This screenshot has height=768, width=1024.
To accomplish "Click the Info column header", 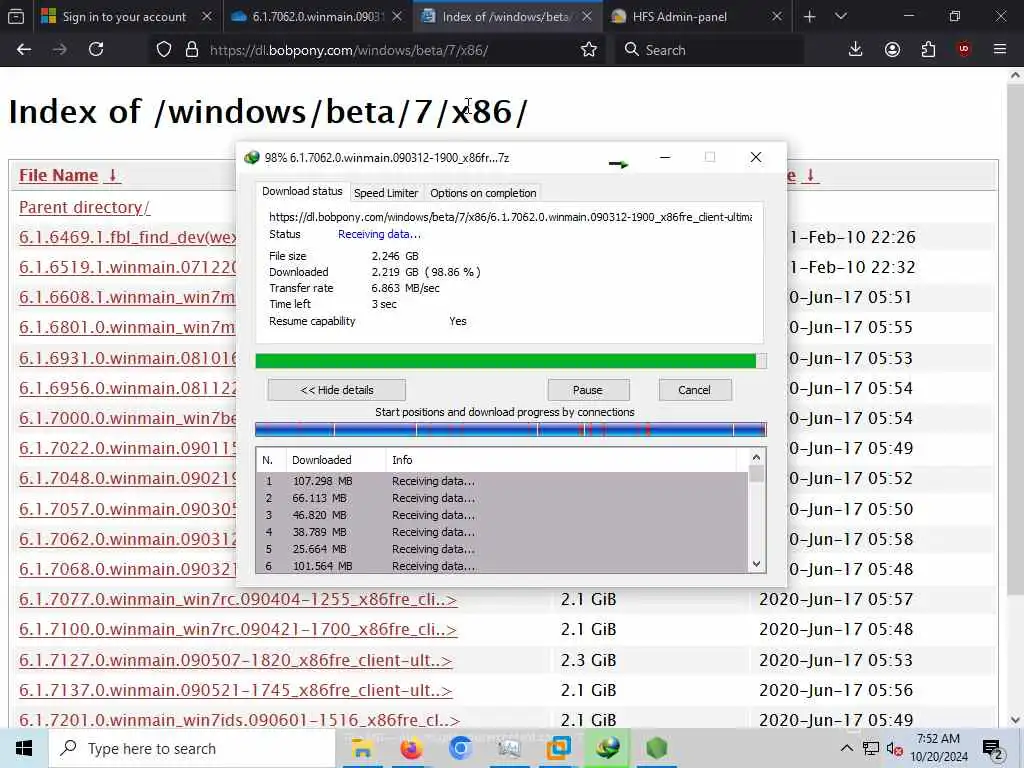I will [560, 460].
